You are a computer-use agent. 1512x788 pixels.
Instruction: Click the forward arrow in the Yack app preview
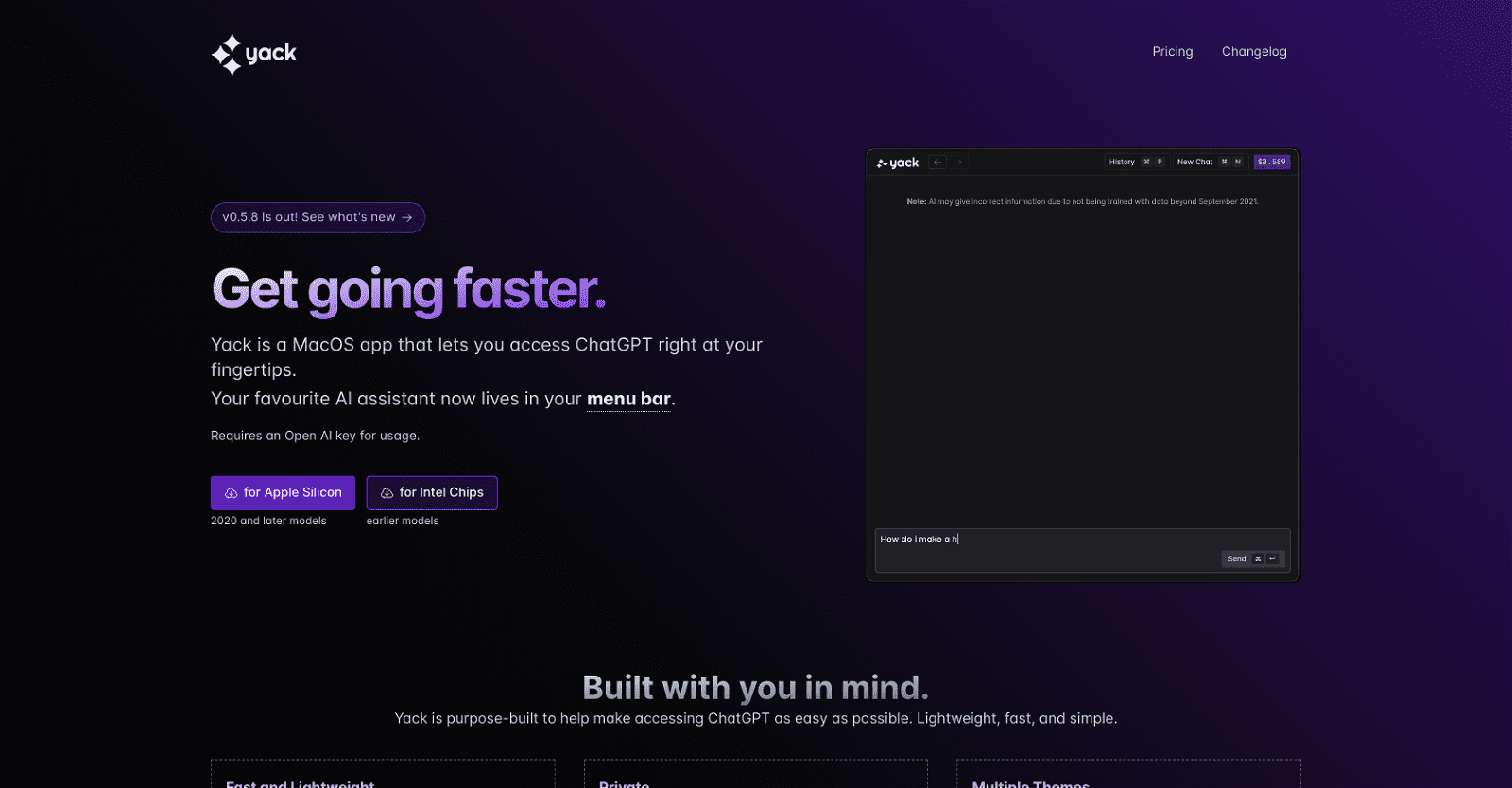958,163
